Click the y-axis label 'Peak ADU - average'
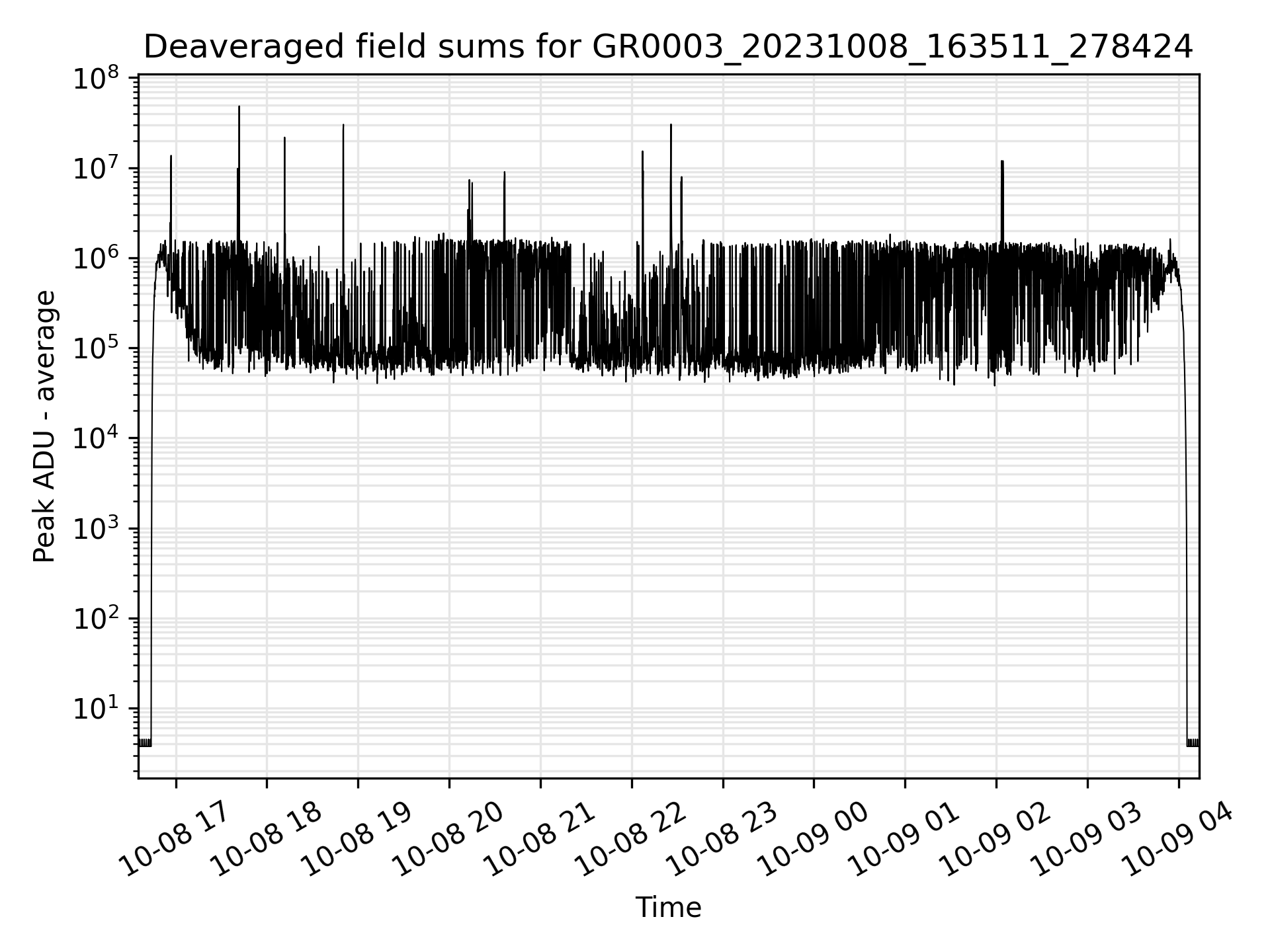The width and height of the screenshot is (1270, 952). pos(44,426)
